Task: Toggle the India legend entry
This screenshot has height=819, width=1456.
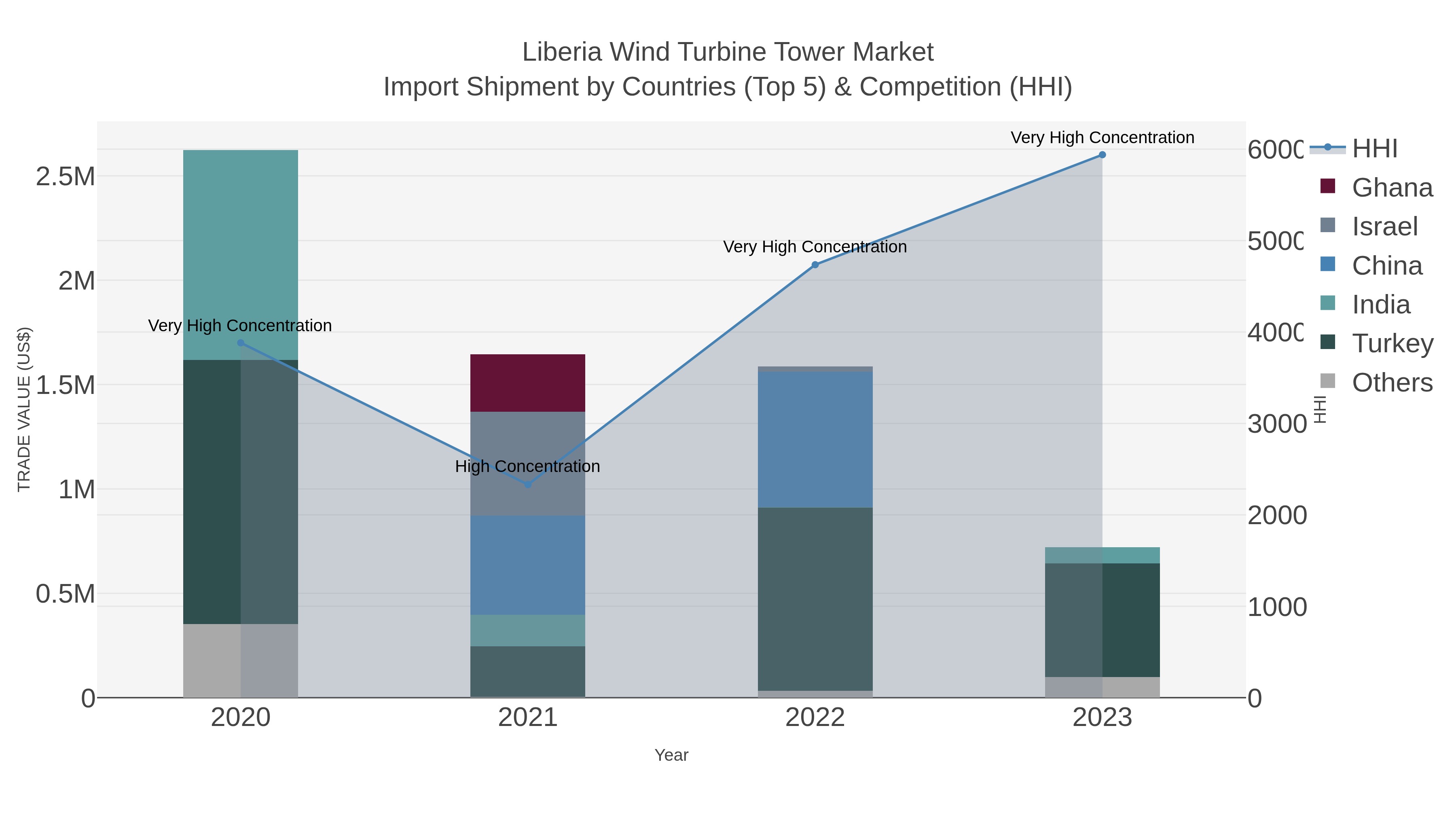Action: pos(1365,304)
